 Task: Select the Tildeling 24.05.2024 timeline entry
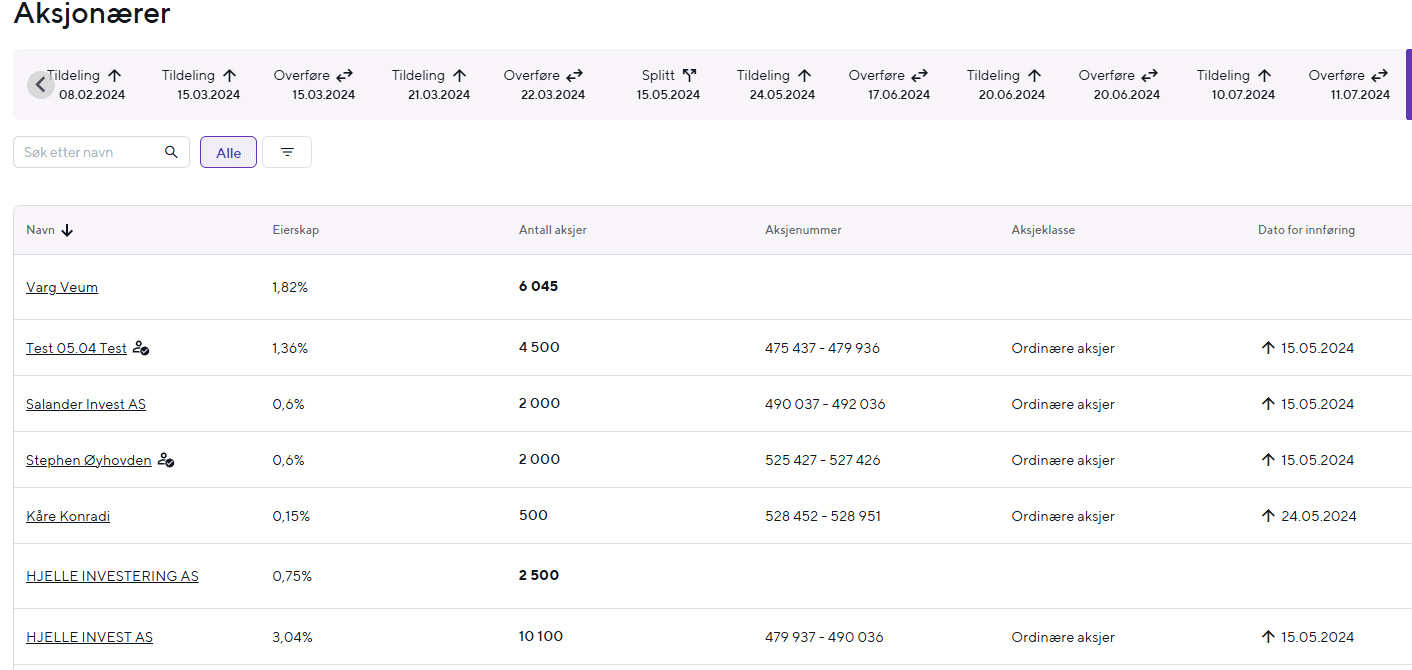[774, 84]
